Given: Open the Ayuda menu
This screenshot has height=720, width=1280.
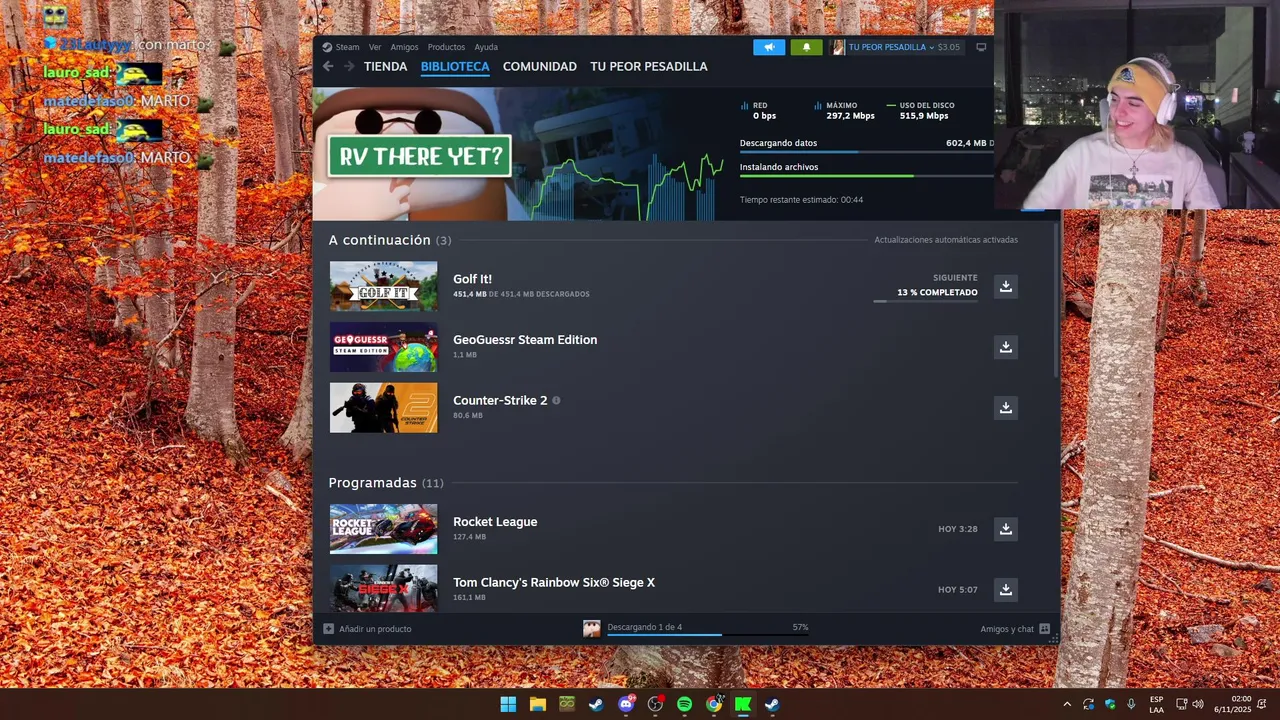Looking at the screenshot, I should point(486,47).
